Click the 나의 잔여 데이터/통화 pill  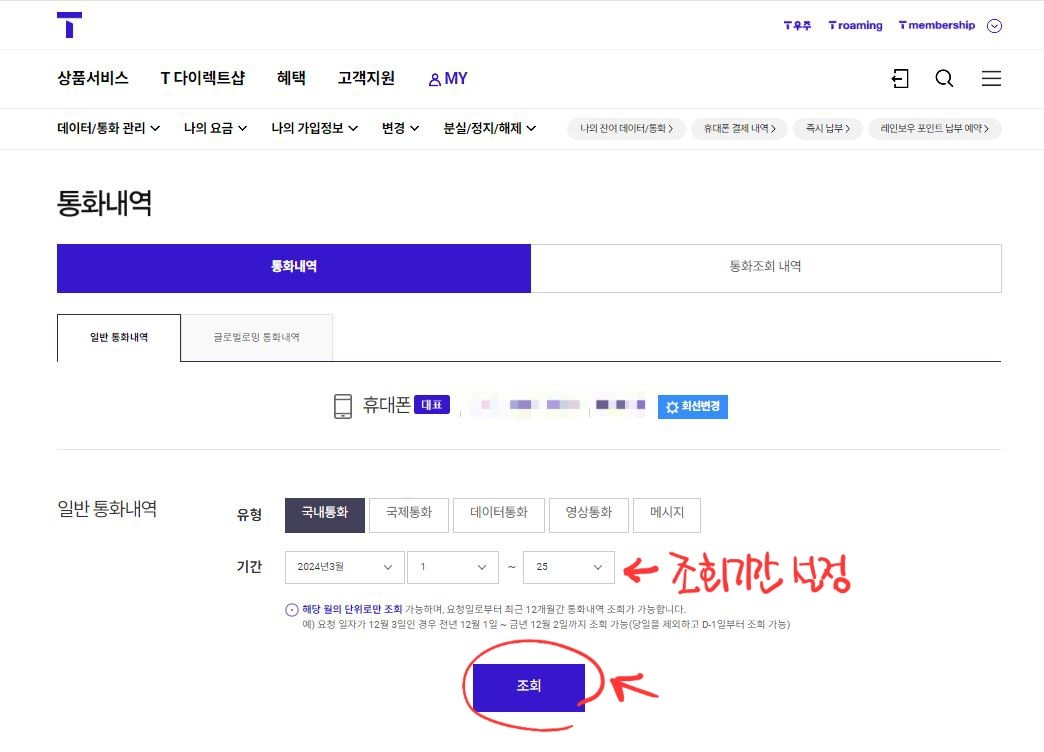point(625,128)
